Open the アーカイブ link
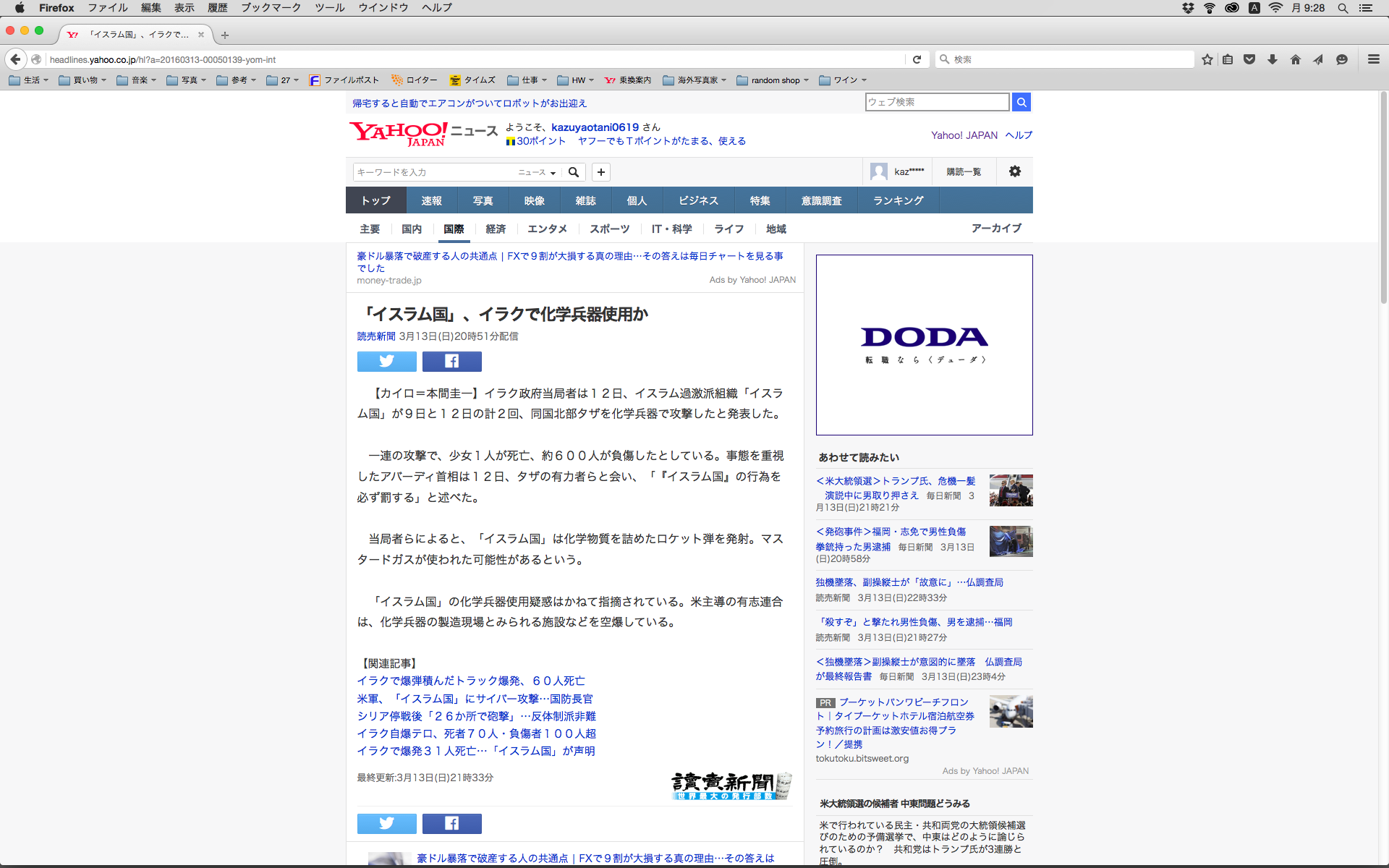Screen dimensions: 1389x868 click(x=995, y=228)
